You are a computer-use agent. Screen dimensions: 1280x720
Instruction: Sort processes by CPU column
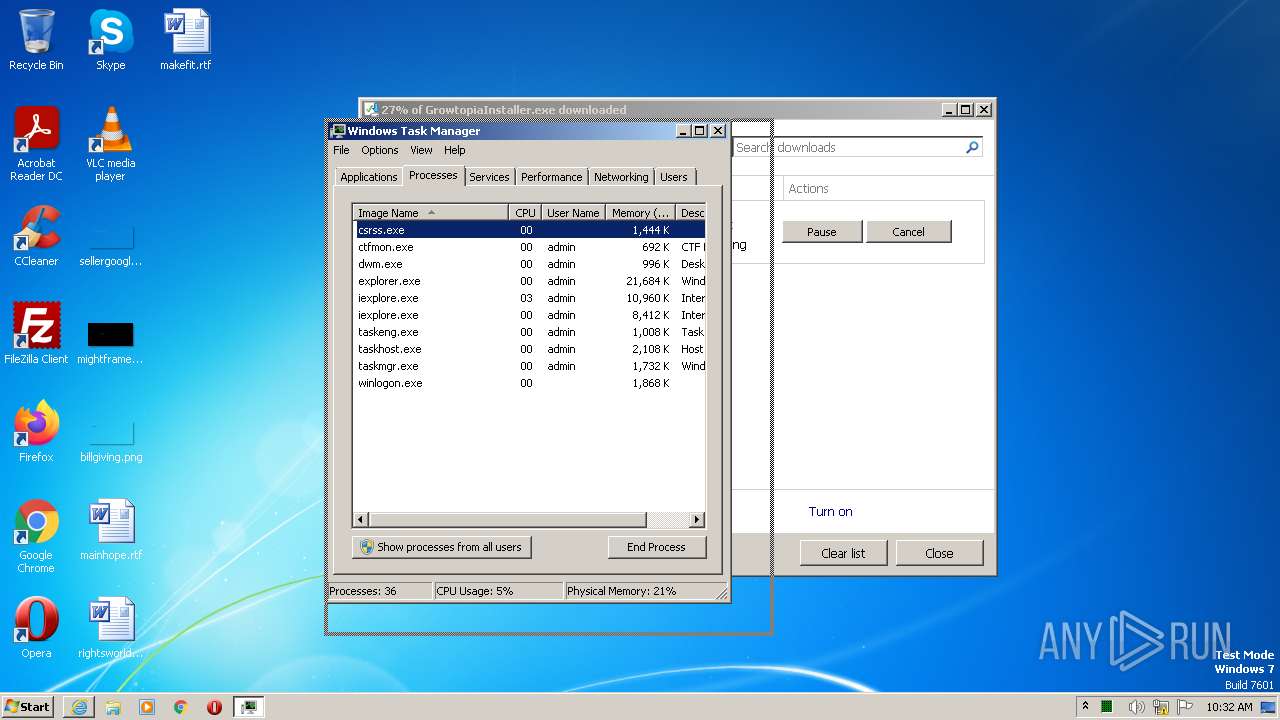pyautogui.click(x=525, y=212)
